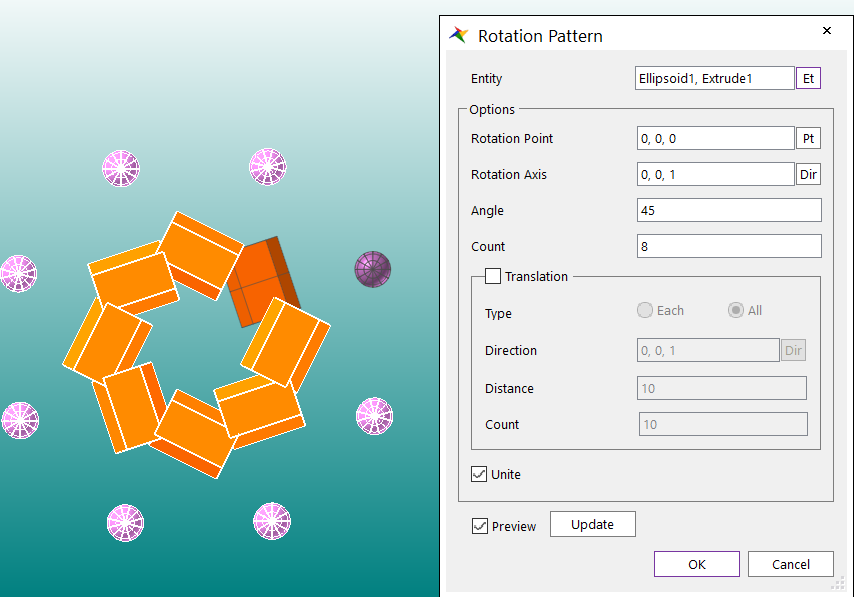The height and width of the screenshot is (597, 854).
Task: Click the Rotation Pattern dialog logo icon
Action: tap(459, 36)
